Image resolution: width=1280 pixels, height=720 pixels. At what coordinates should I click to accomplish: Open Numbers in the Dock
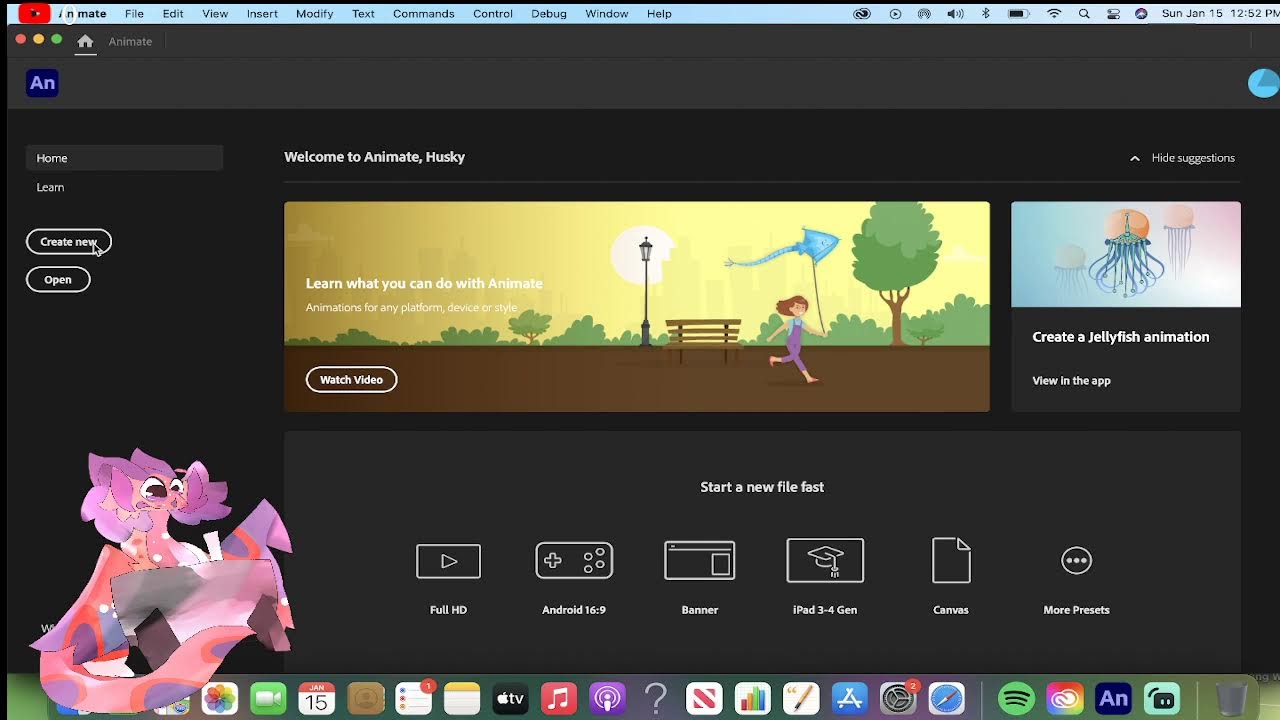[752, 698]
